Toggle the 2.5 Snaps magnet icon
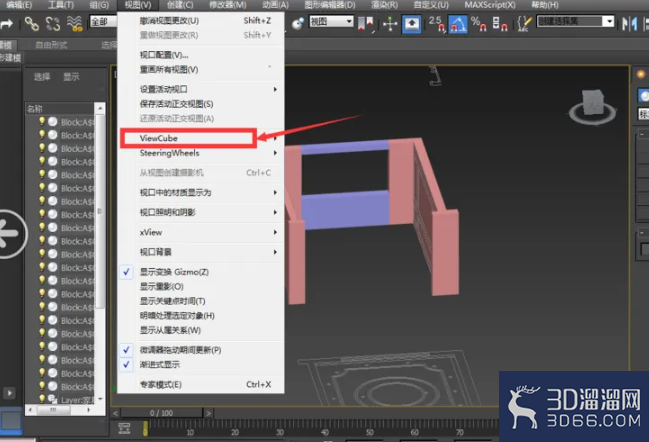This screenshot has width=649, height=442. [x=437, y=24]
